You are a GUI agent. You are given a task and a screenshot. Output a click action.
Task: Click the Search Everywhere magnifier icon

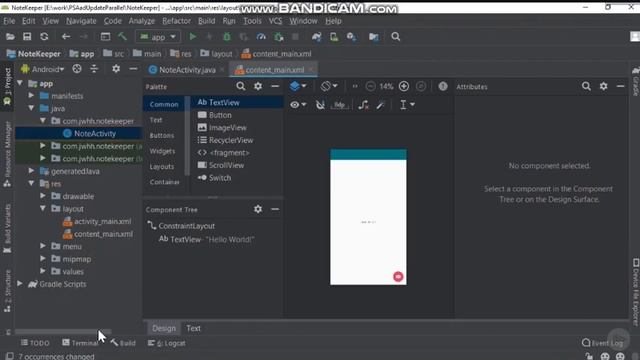(x=396, y=37)
